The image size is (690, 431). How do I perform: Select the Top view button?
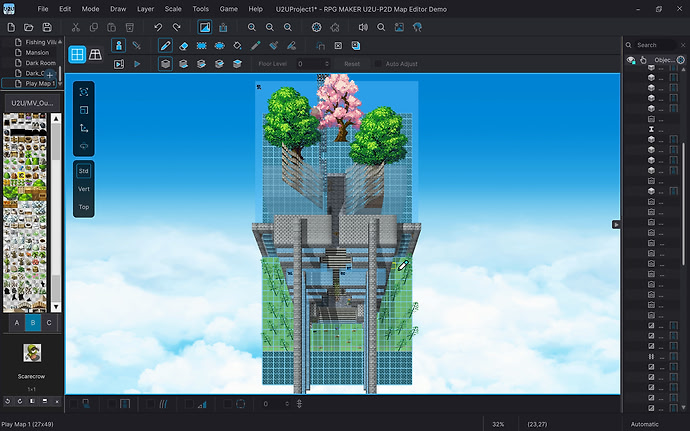click(84, 207)
